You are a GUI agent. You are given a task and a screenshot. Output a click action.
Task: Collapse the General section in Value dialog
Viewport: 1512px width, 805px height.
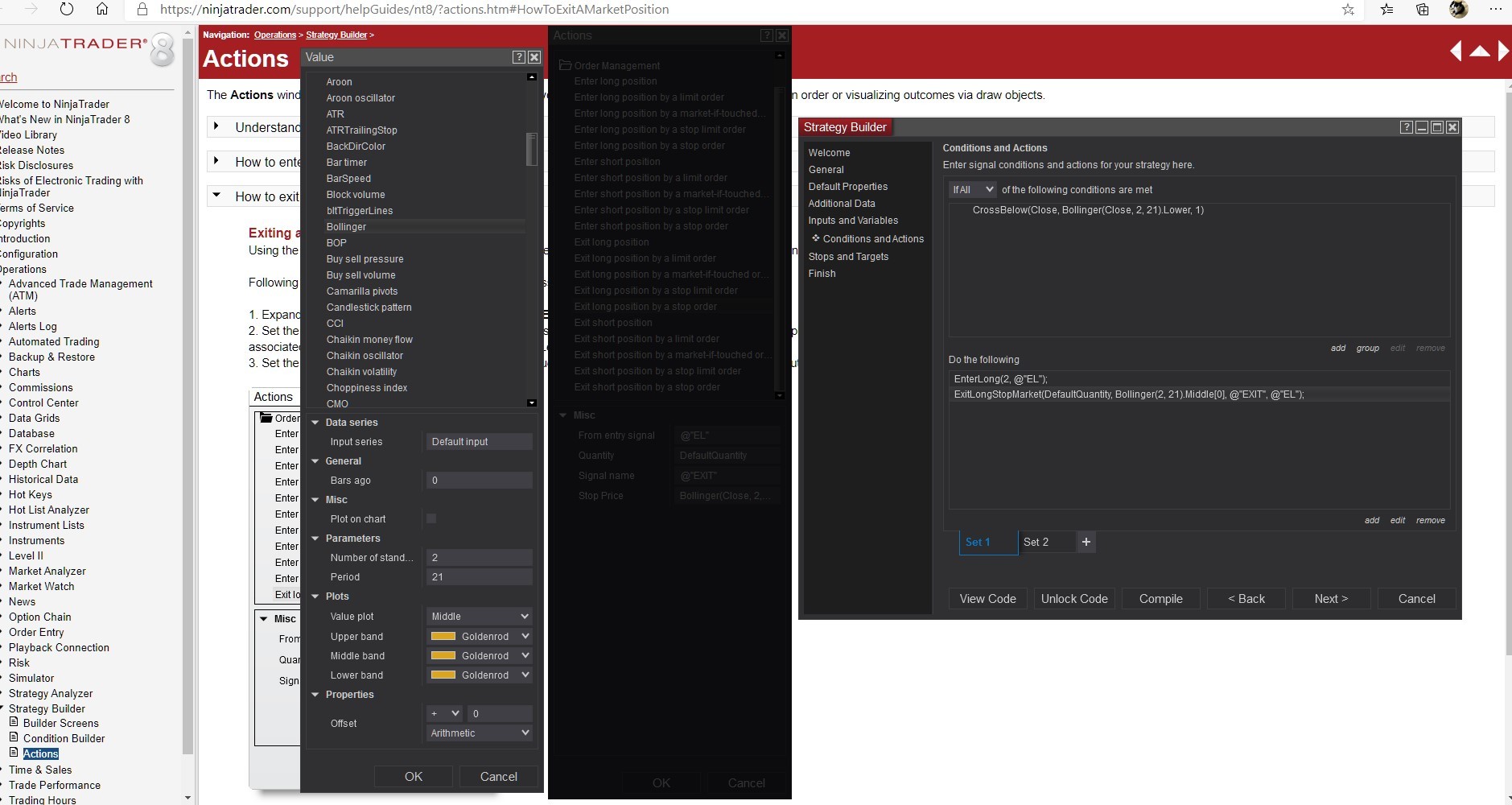[315, 460]
